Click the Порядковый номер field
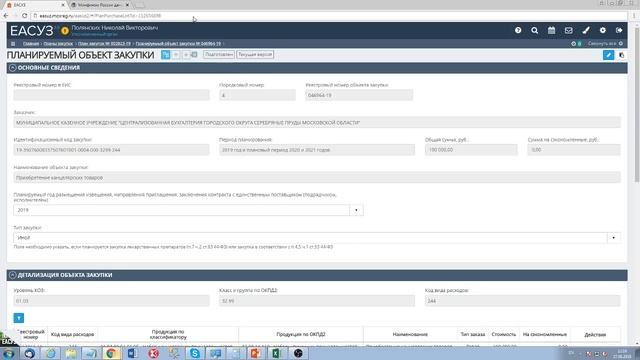This screenshot has width=640, height=360. pos(257,95)
